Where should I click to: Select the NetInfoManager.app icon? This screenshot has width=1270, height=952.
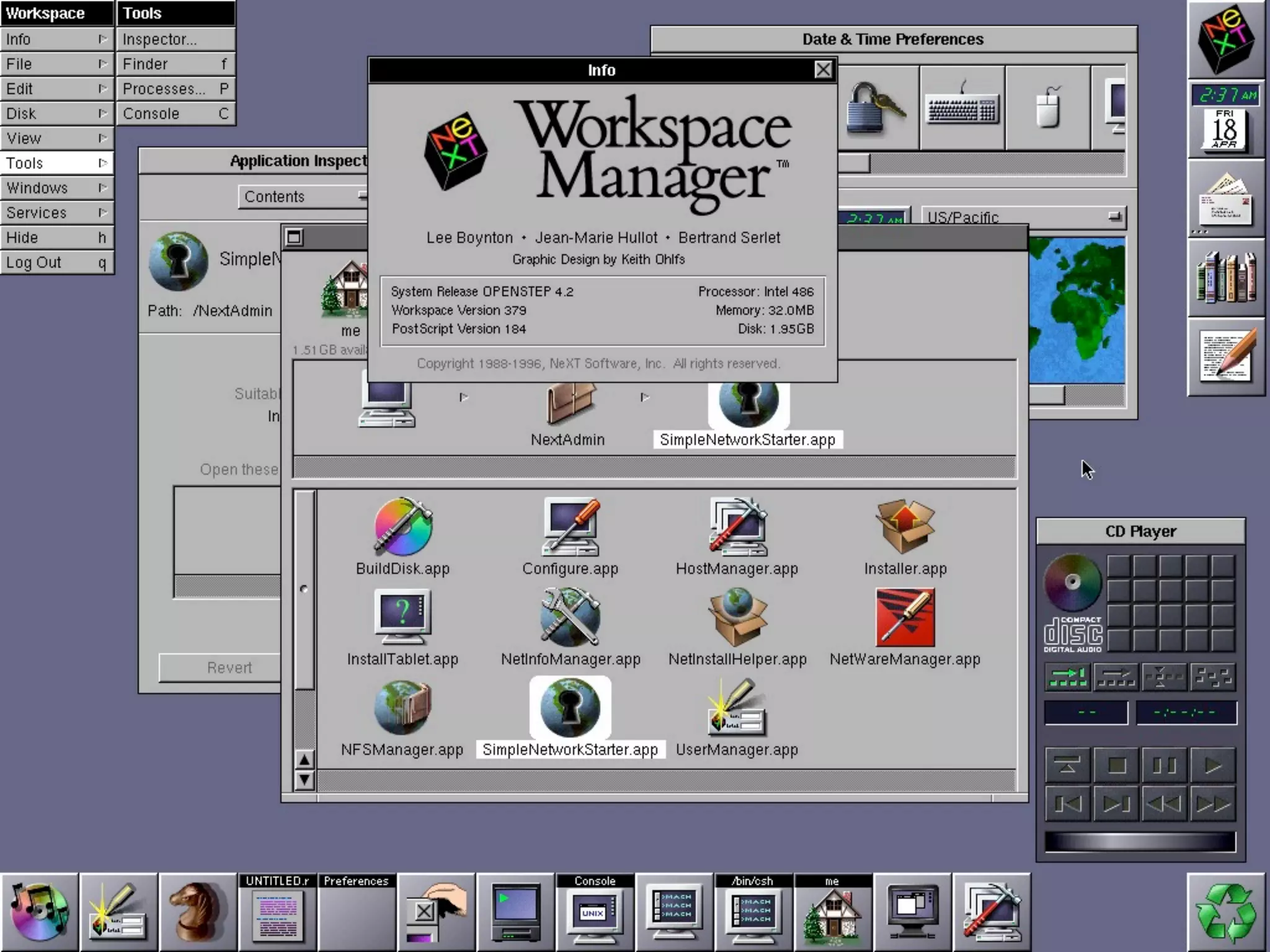[x=570, y=617]
